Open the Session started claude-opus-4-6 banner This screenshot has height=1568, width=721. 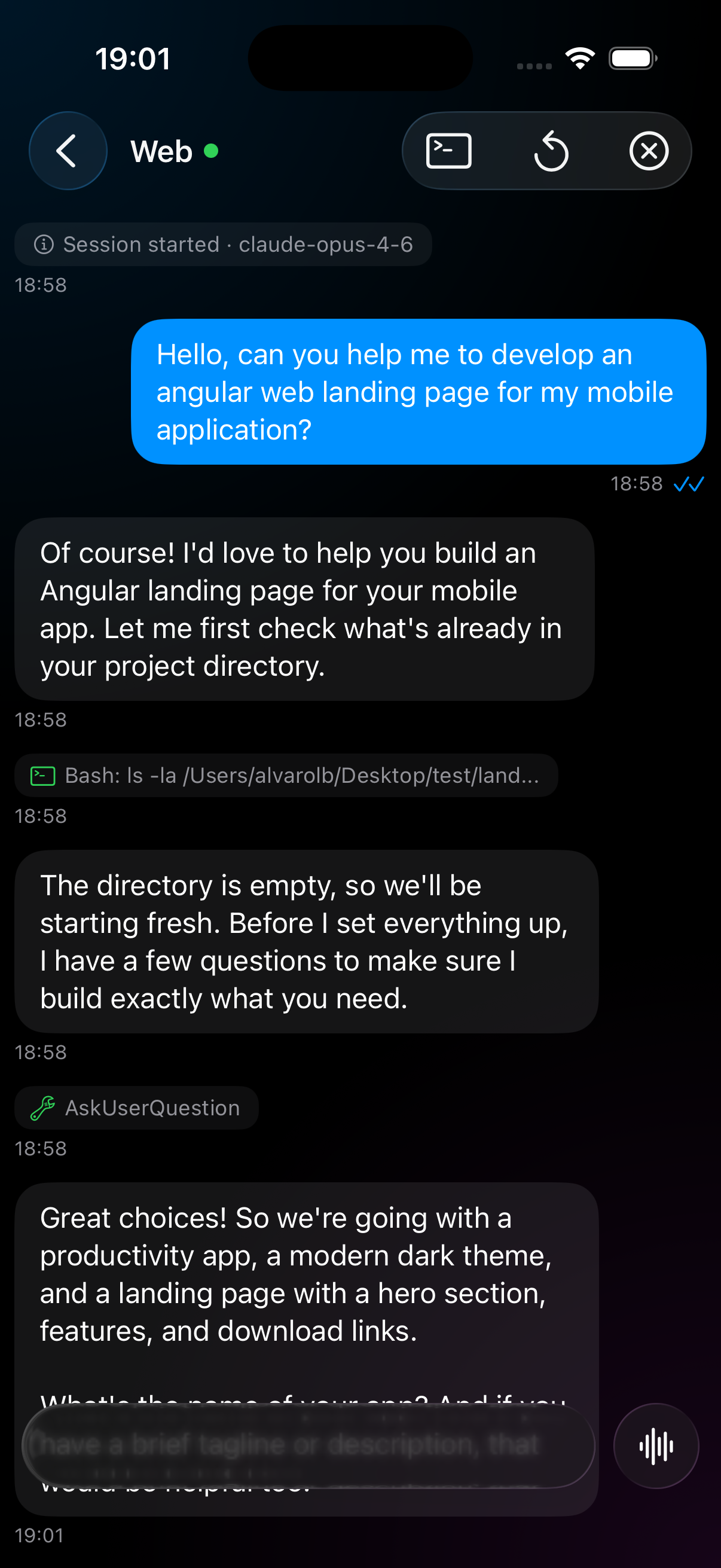coord(237,245)
